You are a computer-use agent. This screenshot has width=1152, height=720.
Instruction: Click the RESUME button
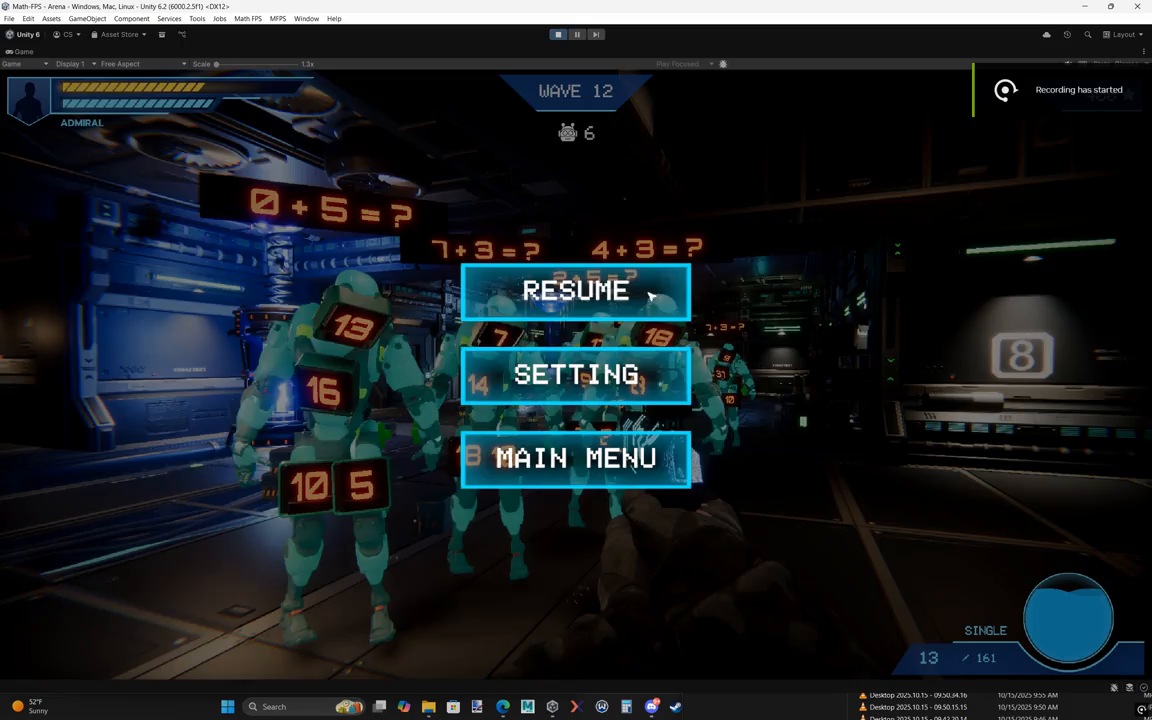(x=576, y=291)
